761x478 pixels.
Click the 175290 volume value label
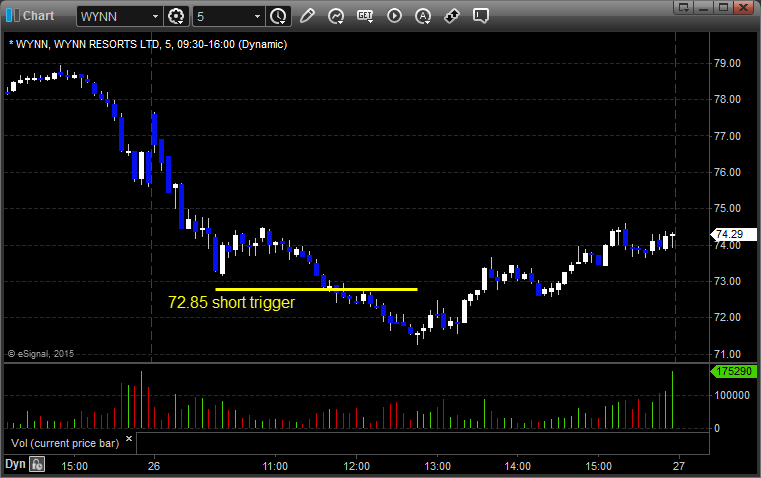(731, 372)
